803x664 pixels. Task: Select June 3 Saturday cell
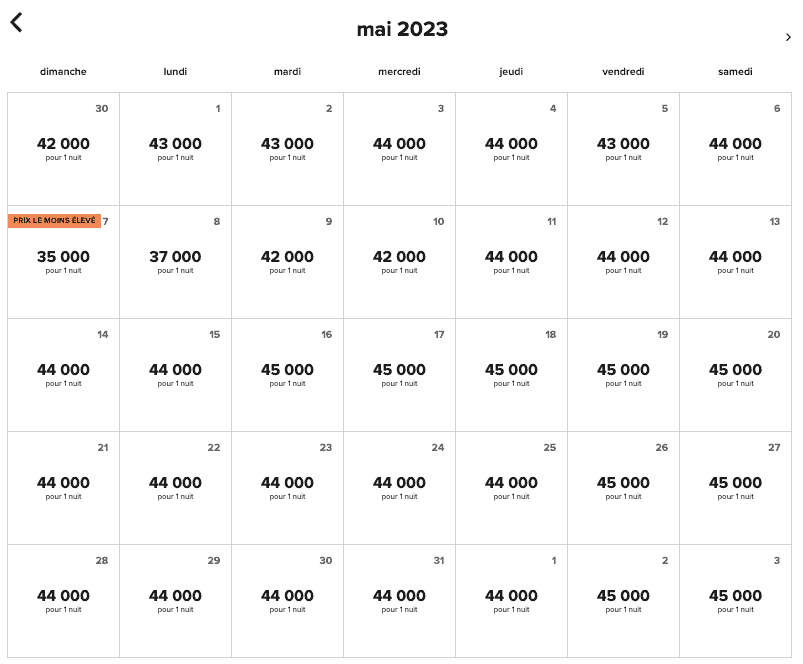735,601
